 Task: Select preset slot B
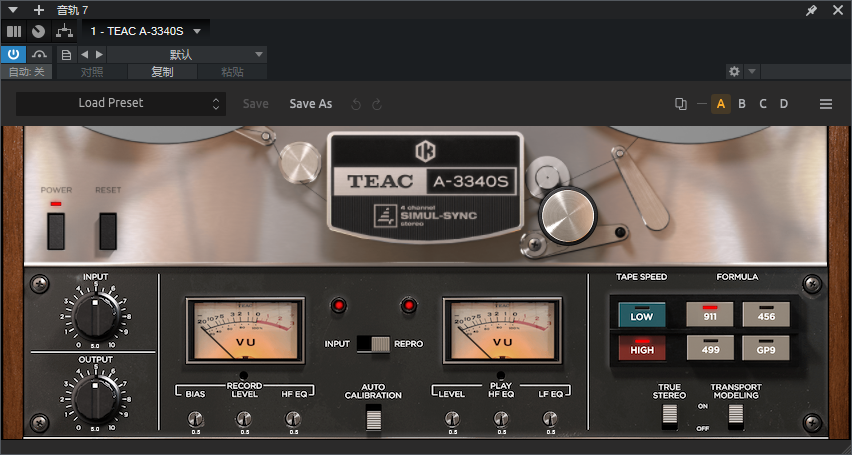(742, 104)
